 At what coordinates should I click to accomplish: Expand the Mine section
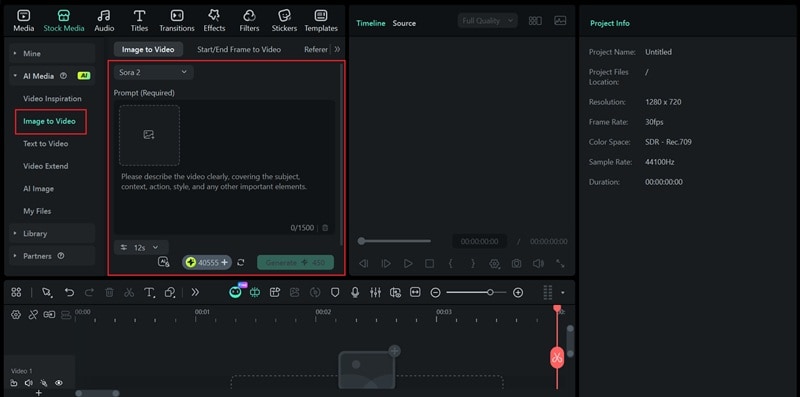[x=52, y=53]
